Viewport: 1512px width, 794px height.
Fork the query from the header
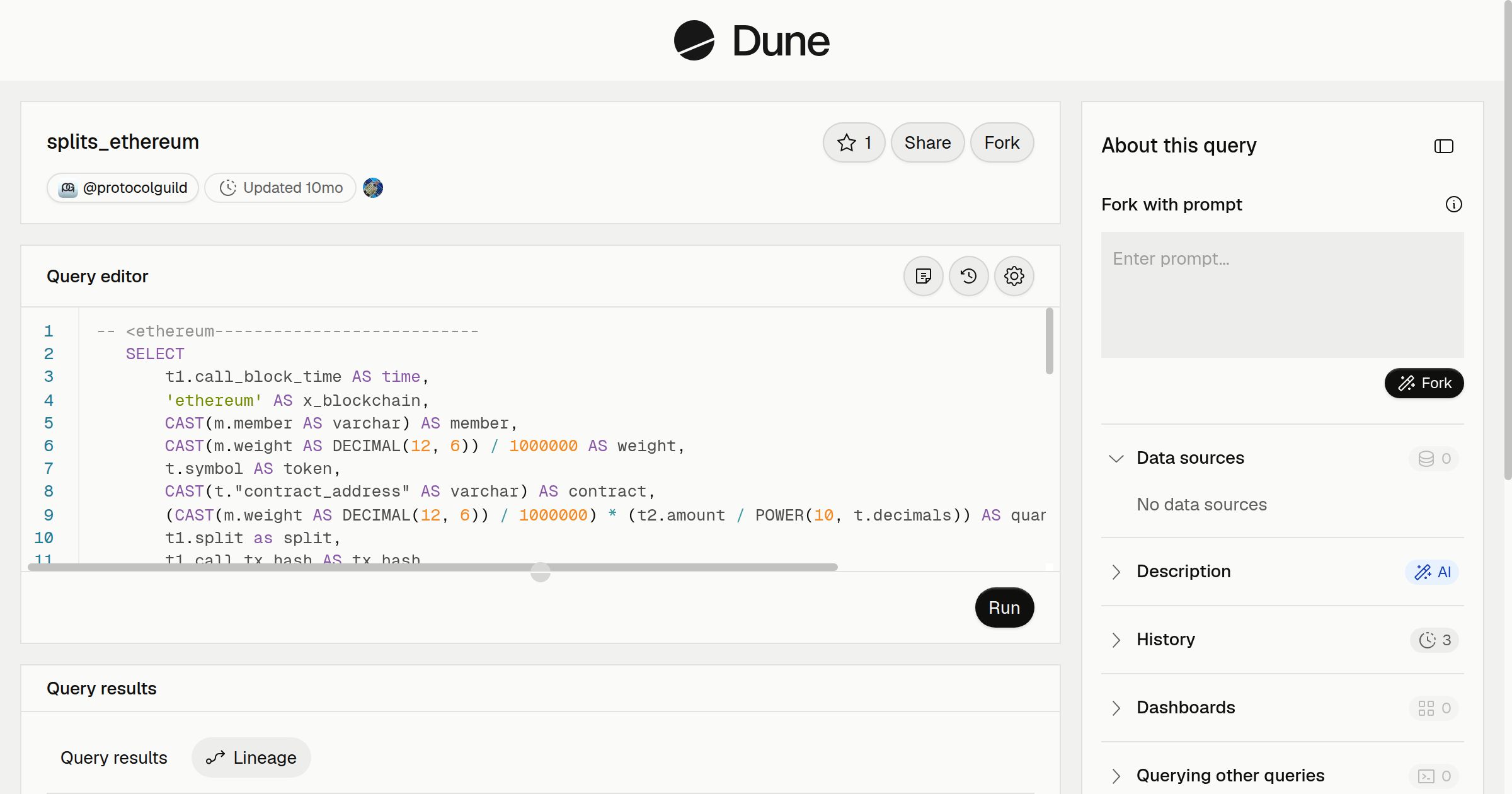point(1002,142)
